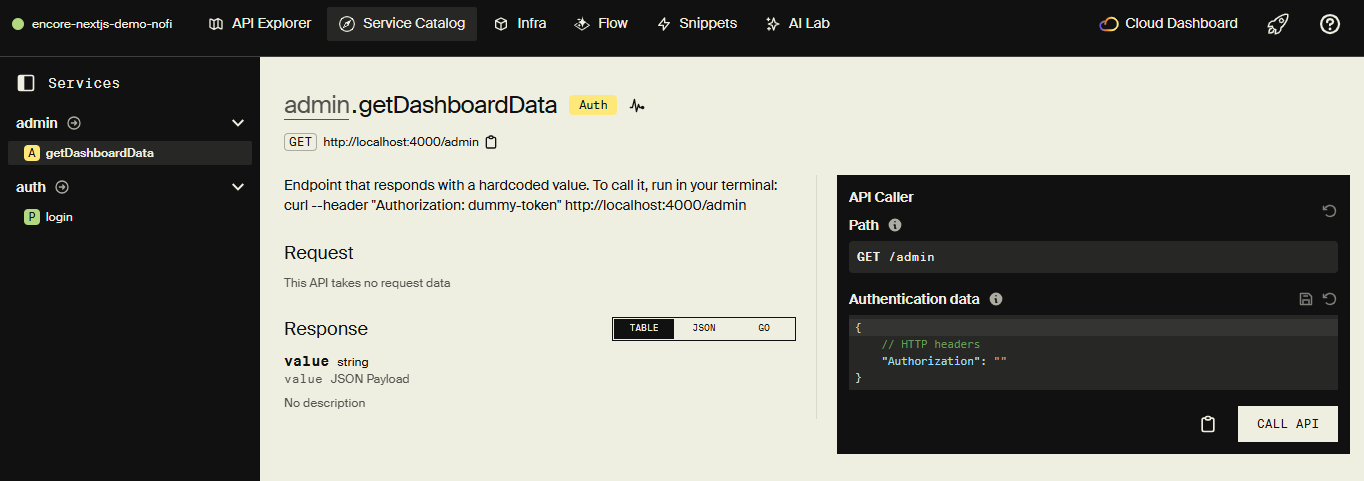This screenshot has height=481, width=1364.
Task: Switch to the Infra tab
Action: pyautogui.click(x=520, y=23)
